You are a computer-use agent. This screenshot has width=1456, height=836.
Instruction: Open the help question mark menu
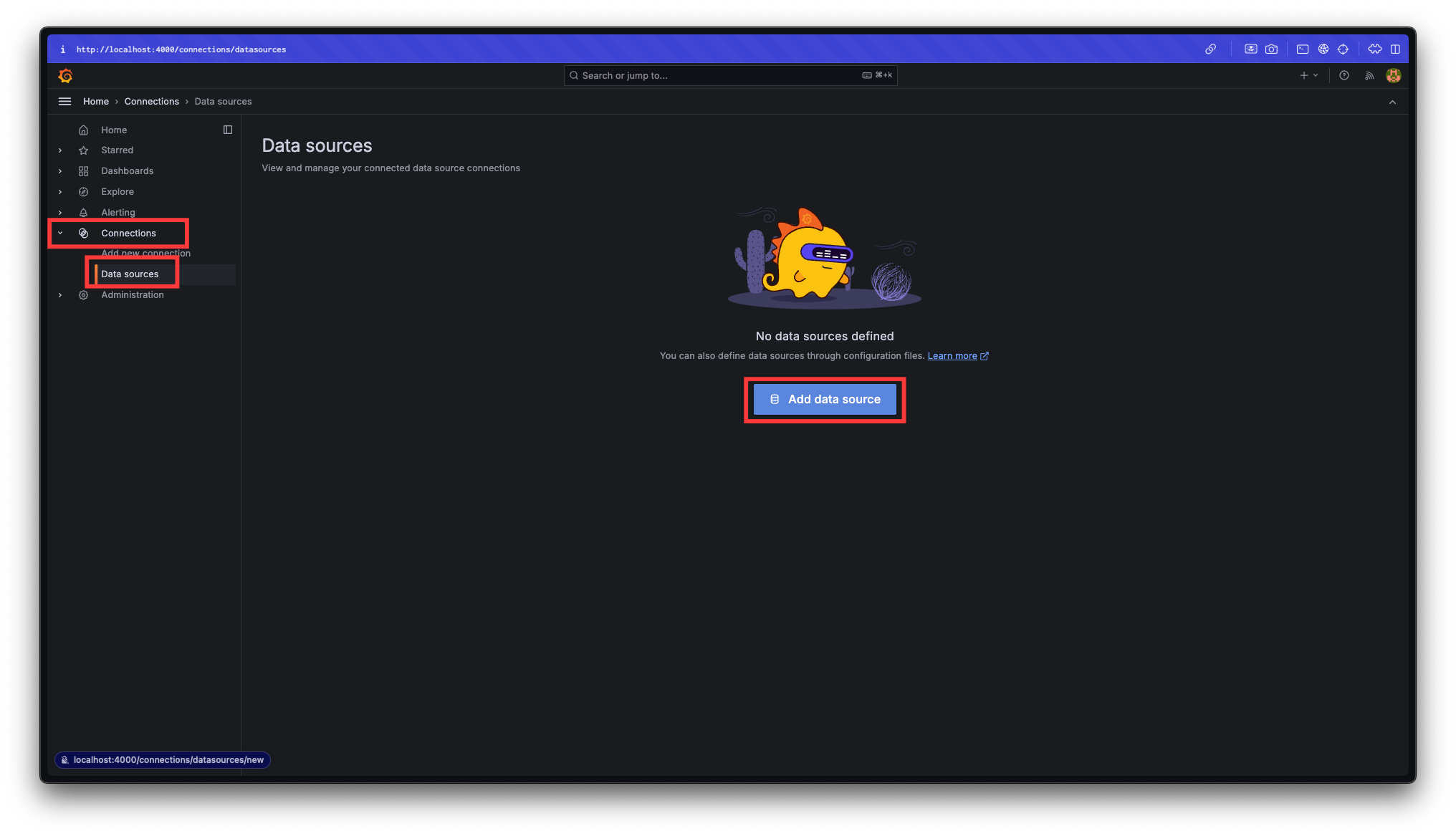(1344, 75)
